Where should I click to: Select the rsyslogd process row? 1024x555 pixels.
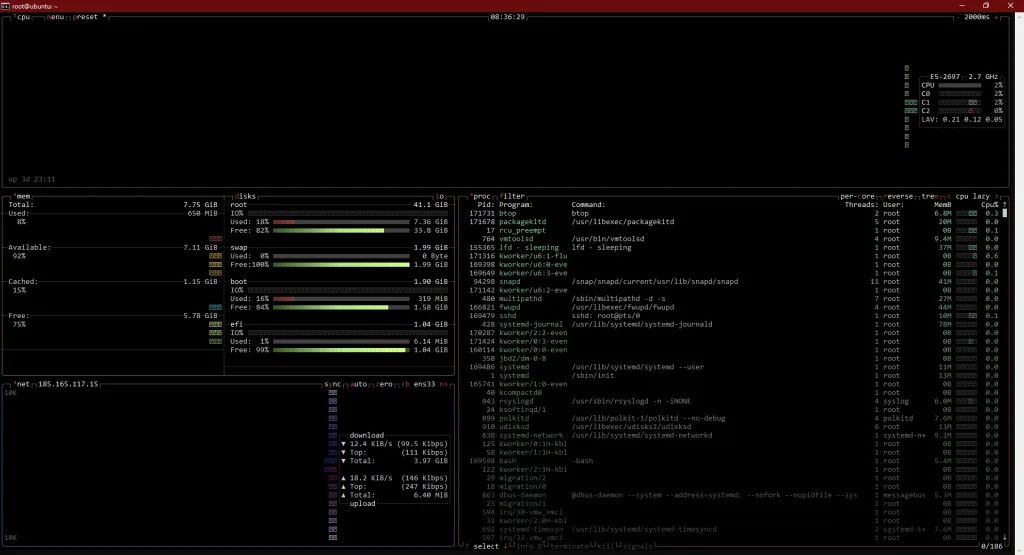(734, 401)
